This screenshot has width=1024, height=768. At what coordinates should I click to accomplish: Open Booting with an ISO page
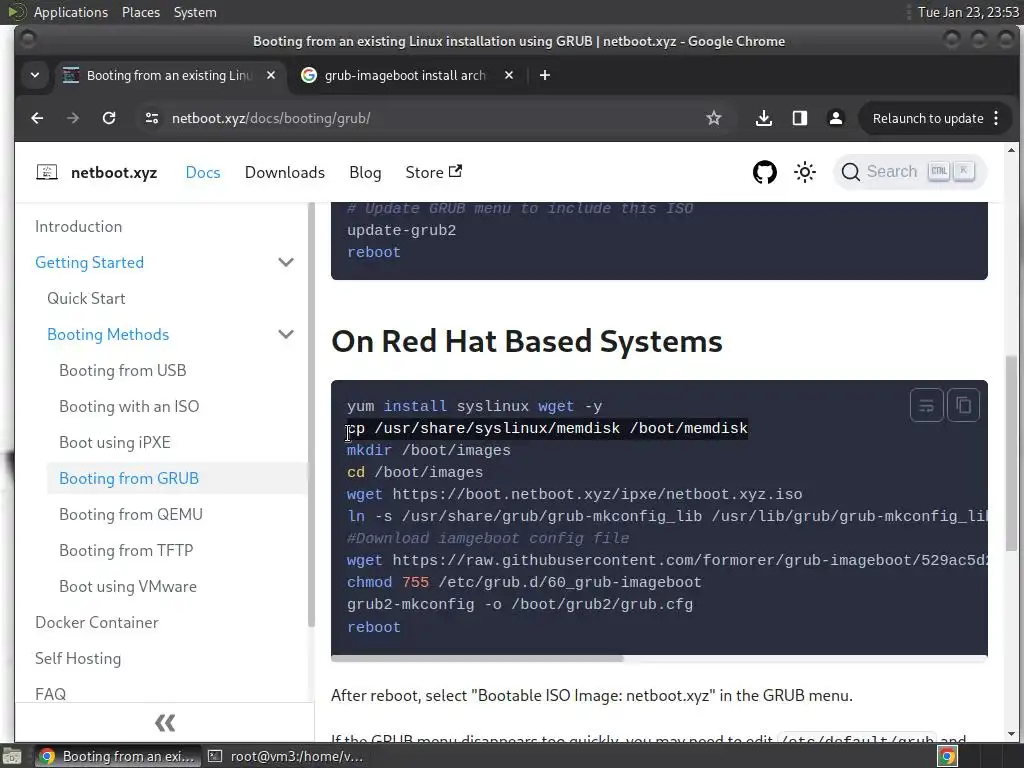pyautogui.click(x=129, y=406)
